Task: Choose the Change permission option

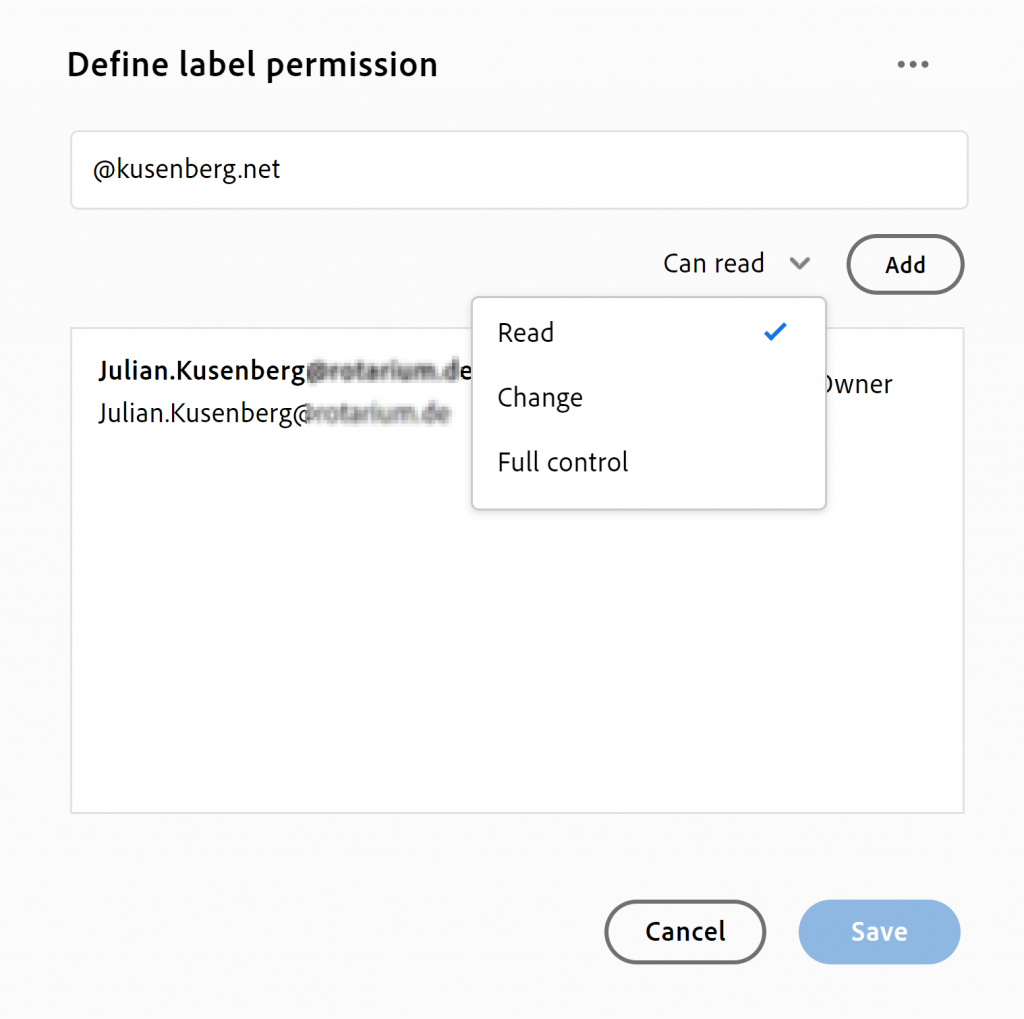Action: [540, 398]
